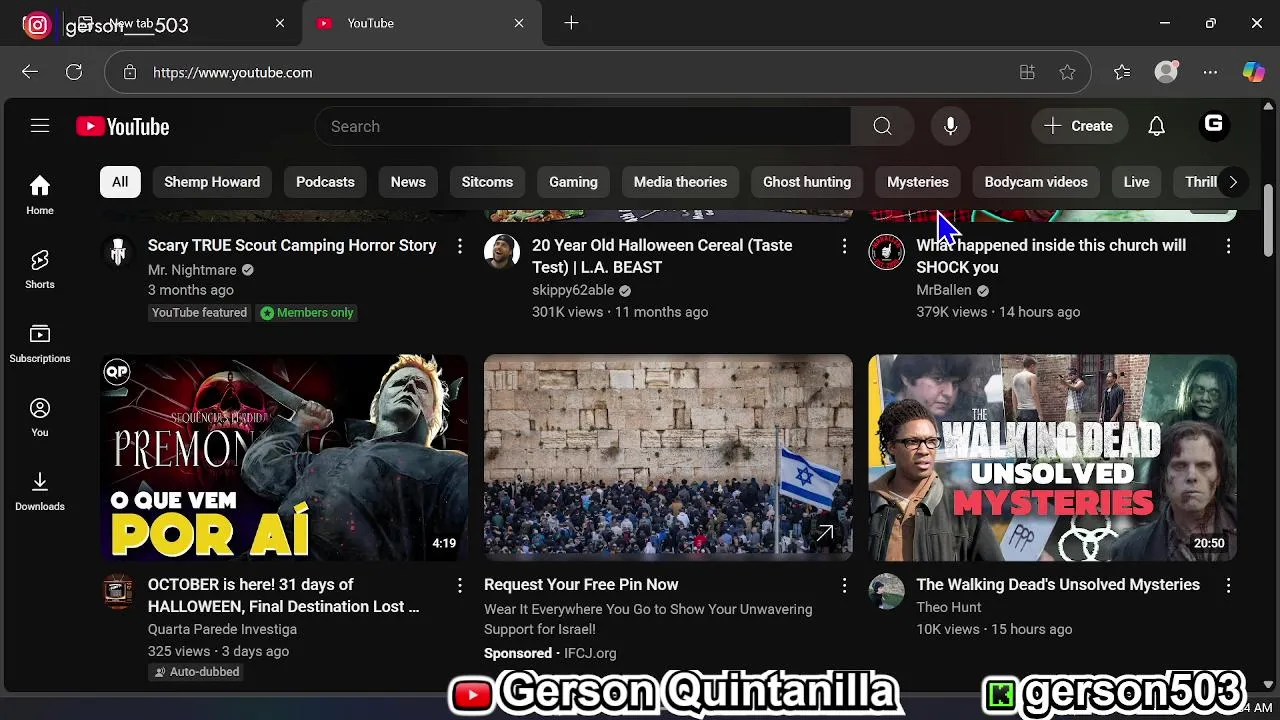The image size is (1280, 720).
Task: Select the News chip
Action: tap(408, 182)
